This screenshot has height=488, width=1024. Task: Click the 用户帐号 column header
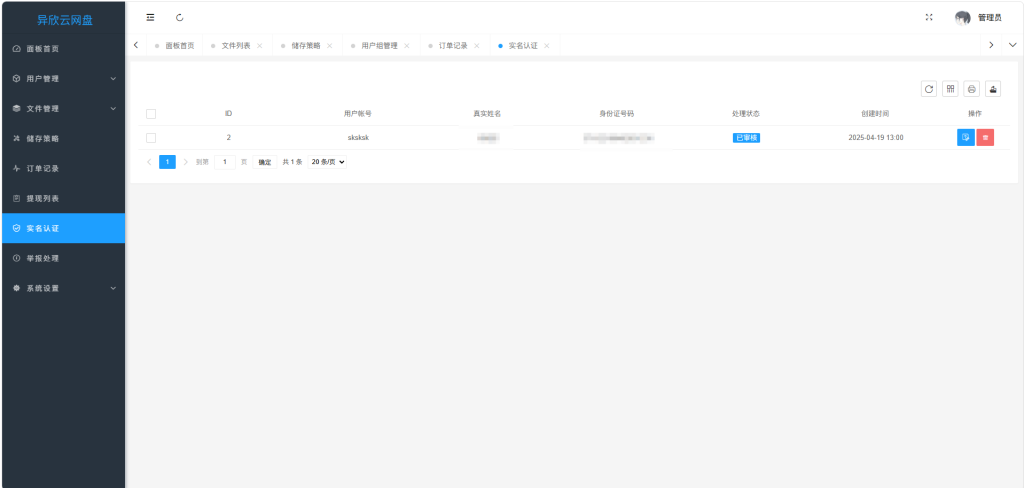coord(358,114)
